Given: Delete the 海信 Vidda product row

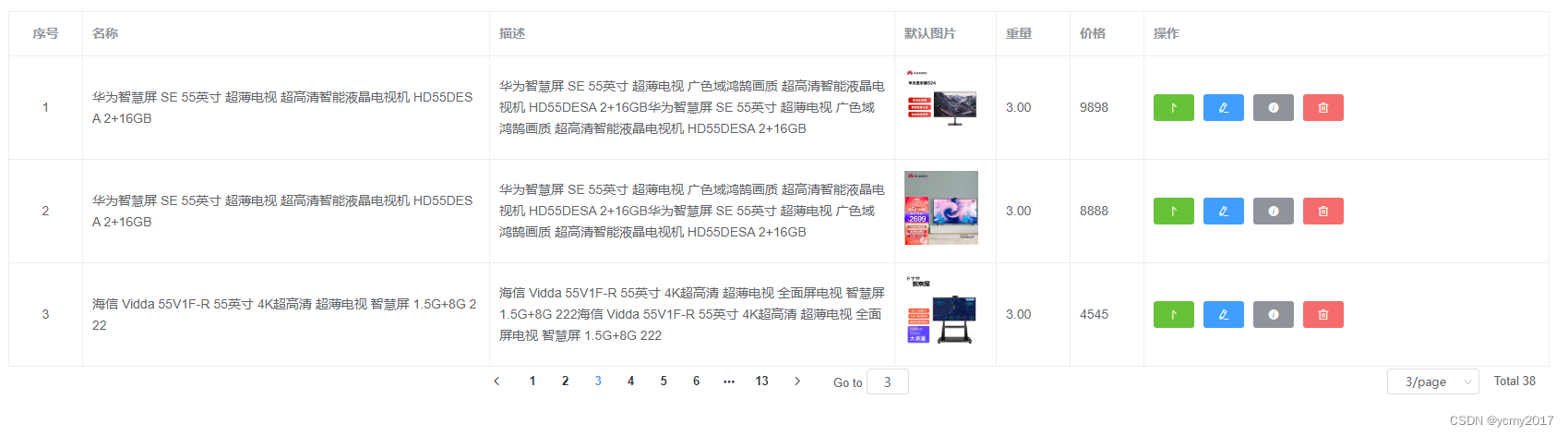Looking at the screenshot, I should tap(1323, 315).
